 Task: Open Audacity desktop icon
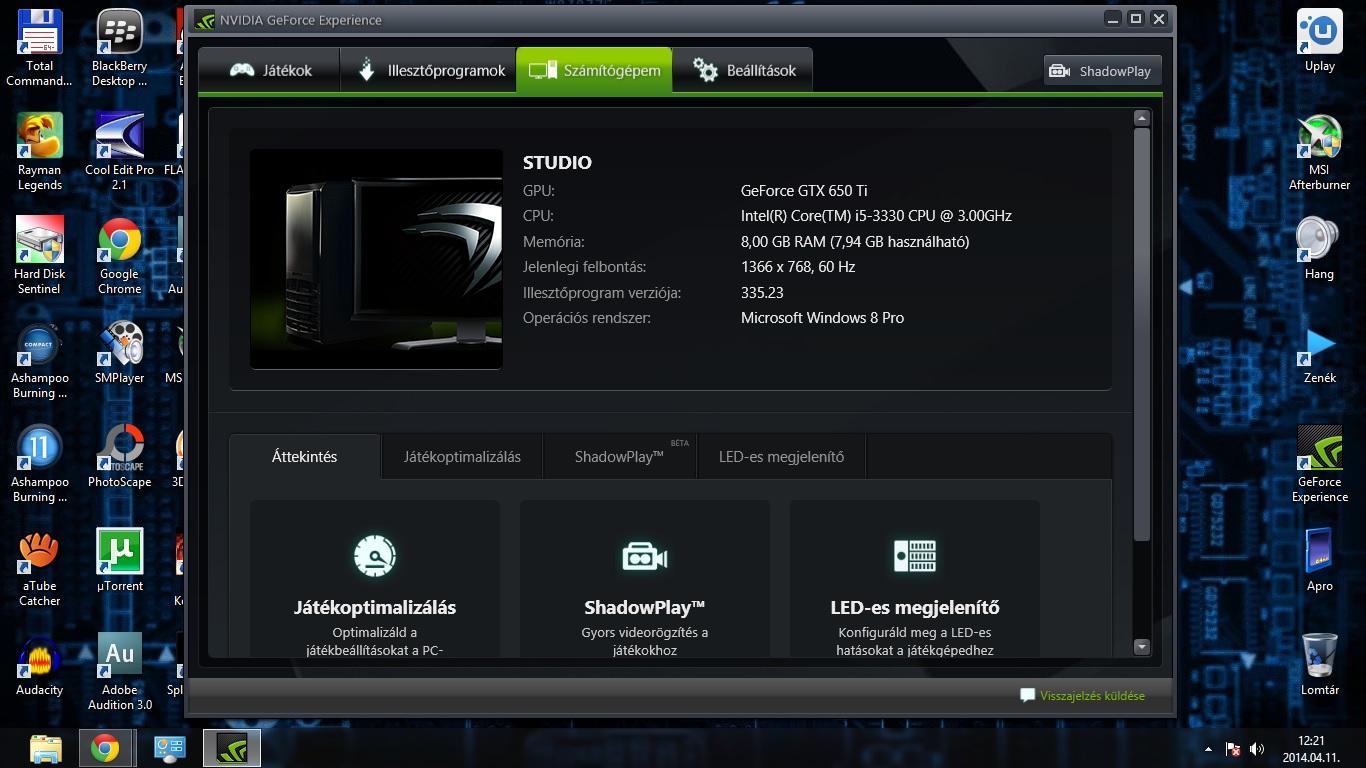(40, 664)
